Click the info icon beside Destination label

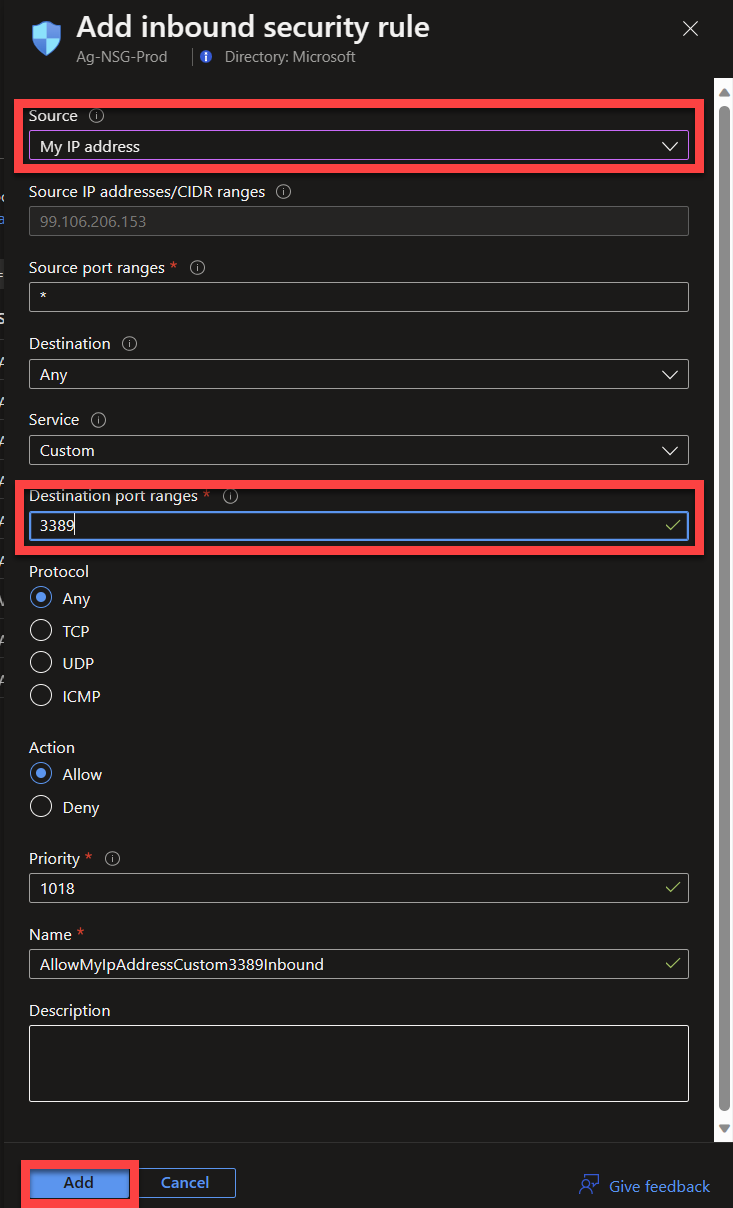(x=129, y=343)
